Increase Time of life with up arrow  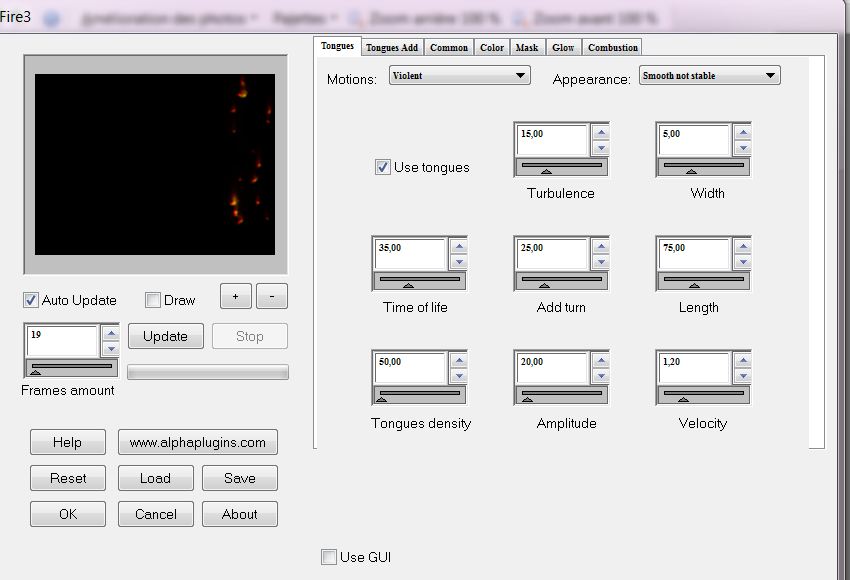click(x=459, y=246)
